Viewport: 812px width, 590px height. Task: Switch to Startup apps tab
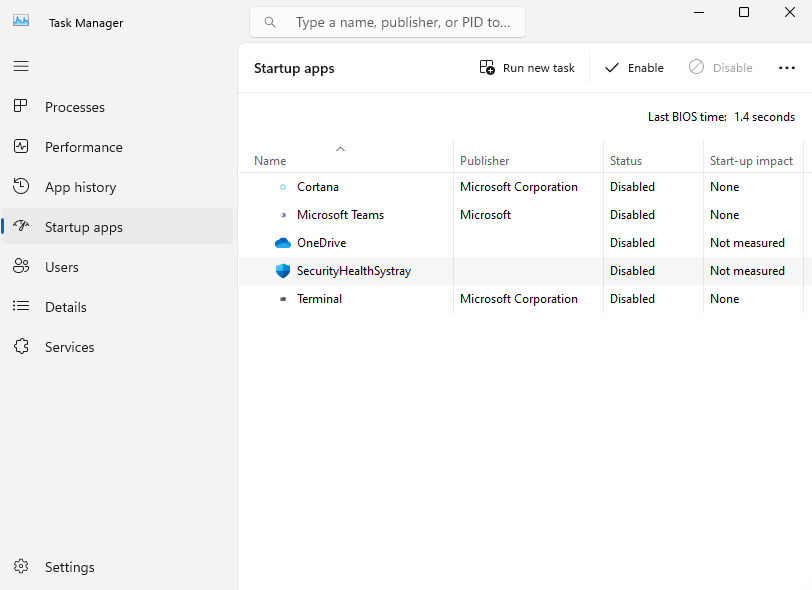(x=84, y=227)
